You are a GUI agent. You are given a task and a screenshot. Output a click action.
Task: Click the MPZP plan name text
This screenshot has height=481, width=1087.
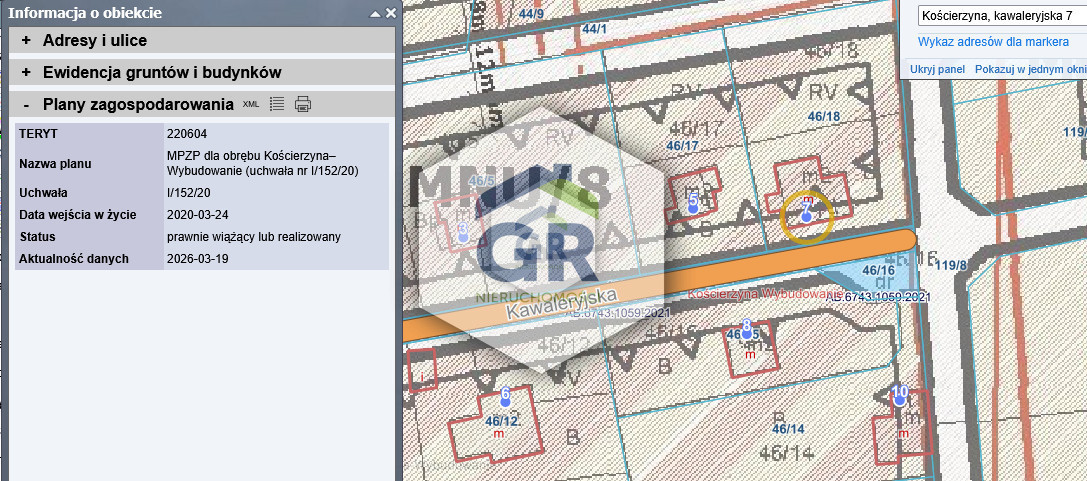(x=263, y=163)
